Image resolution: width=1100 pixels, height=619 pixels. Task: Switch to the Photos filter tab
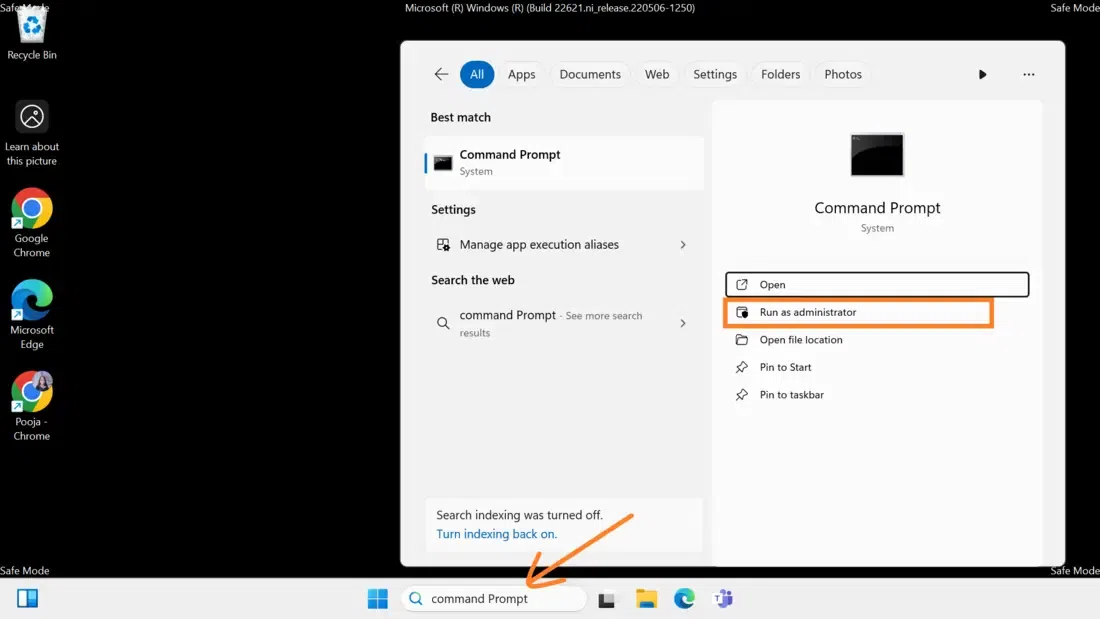(x=843, y=74)
